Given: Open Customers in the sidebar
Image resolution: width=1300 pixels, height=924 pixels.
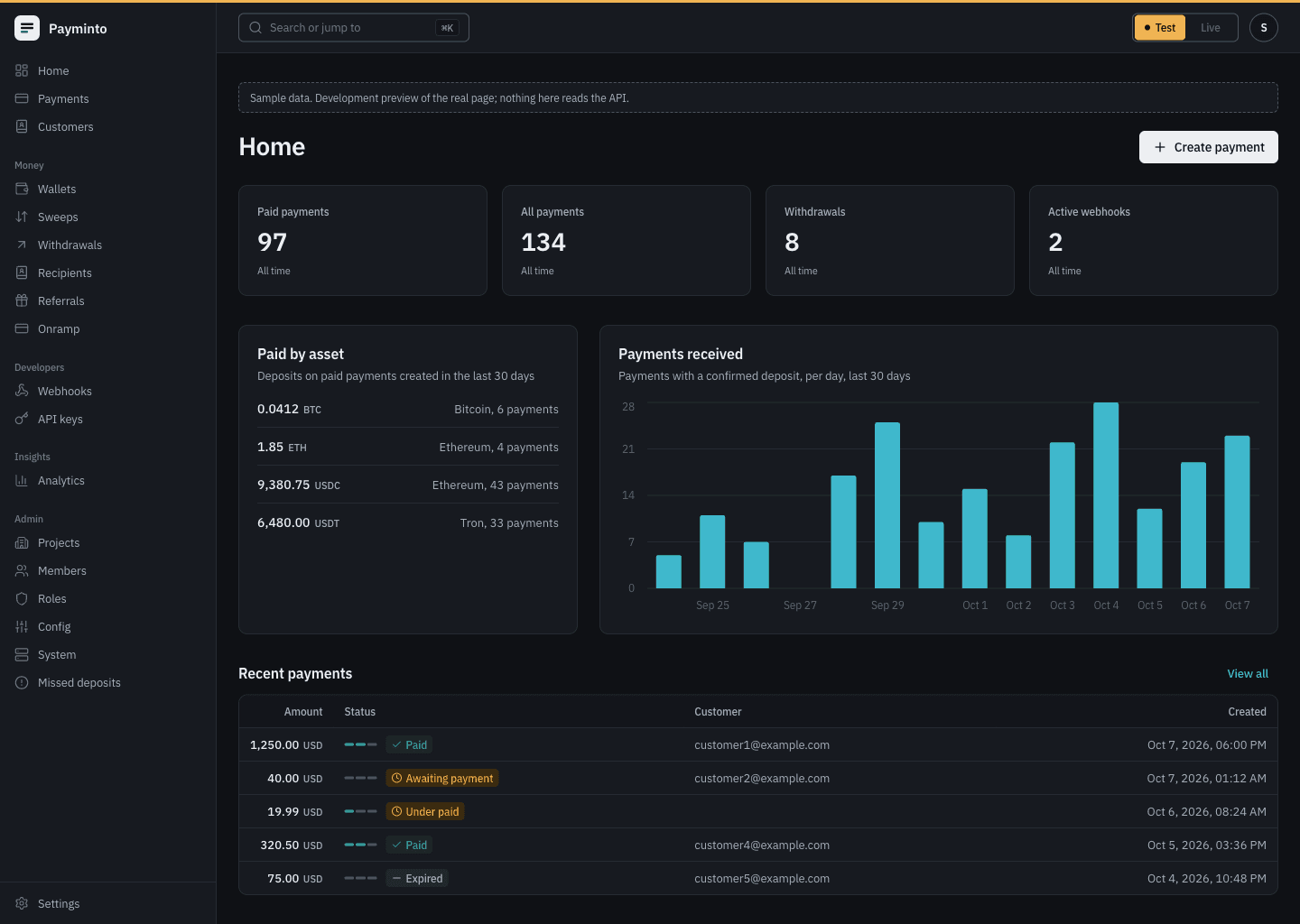Looking at the screenshot, I should pyautogui.click(x=108, y=126).
